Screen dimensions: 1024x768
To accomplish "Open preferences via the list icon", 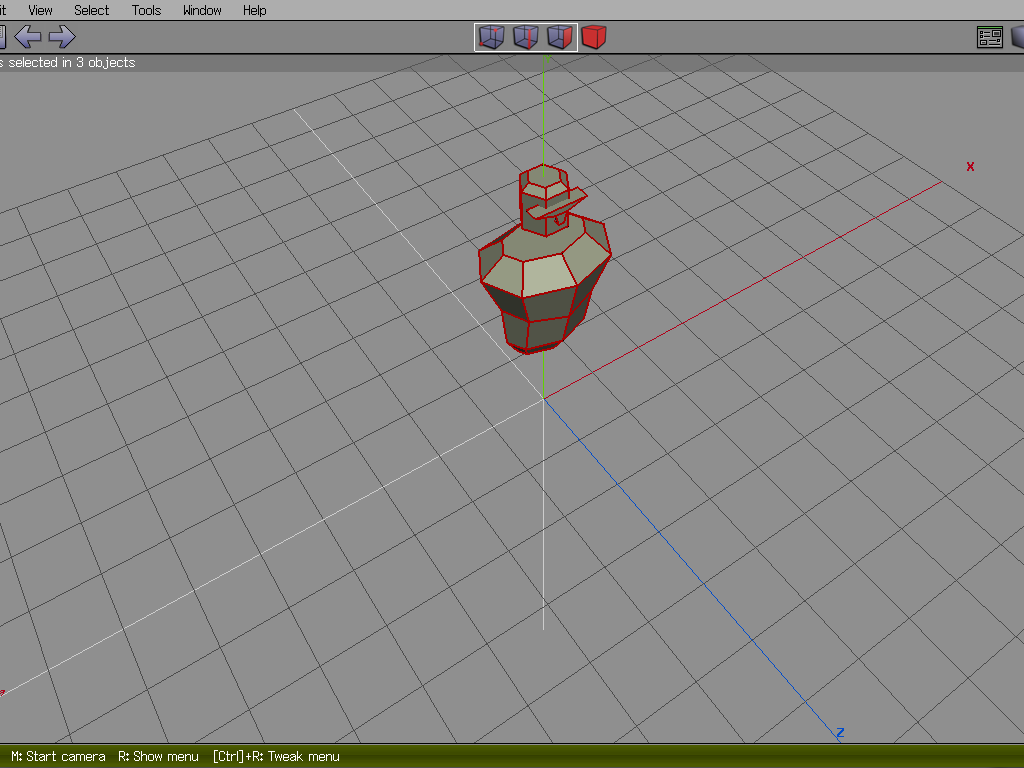I will click(990, 37).
